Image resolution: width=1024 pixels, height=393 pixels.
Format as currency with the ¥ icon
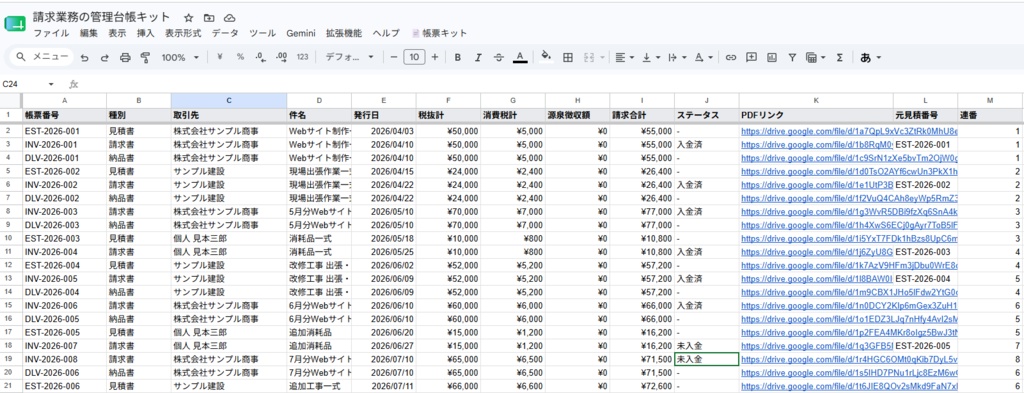click(220, 57)
